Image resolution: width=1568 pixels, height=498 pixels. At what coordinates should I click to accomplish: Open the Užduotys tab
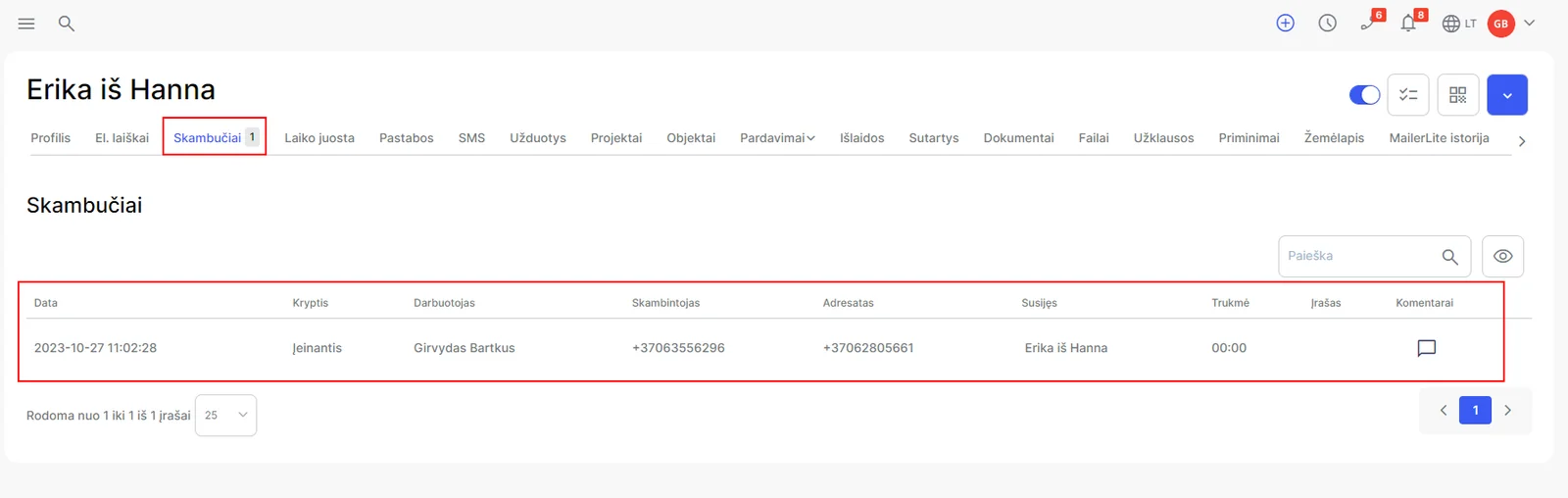point(538,138)
